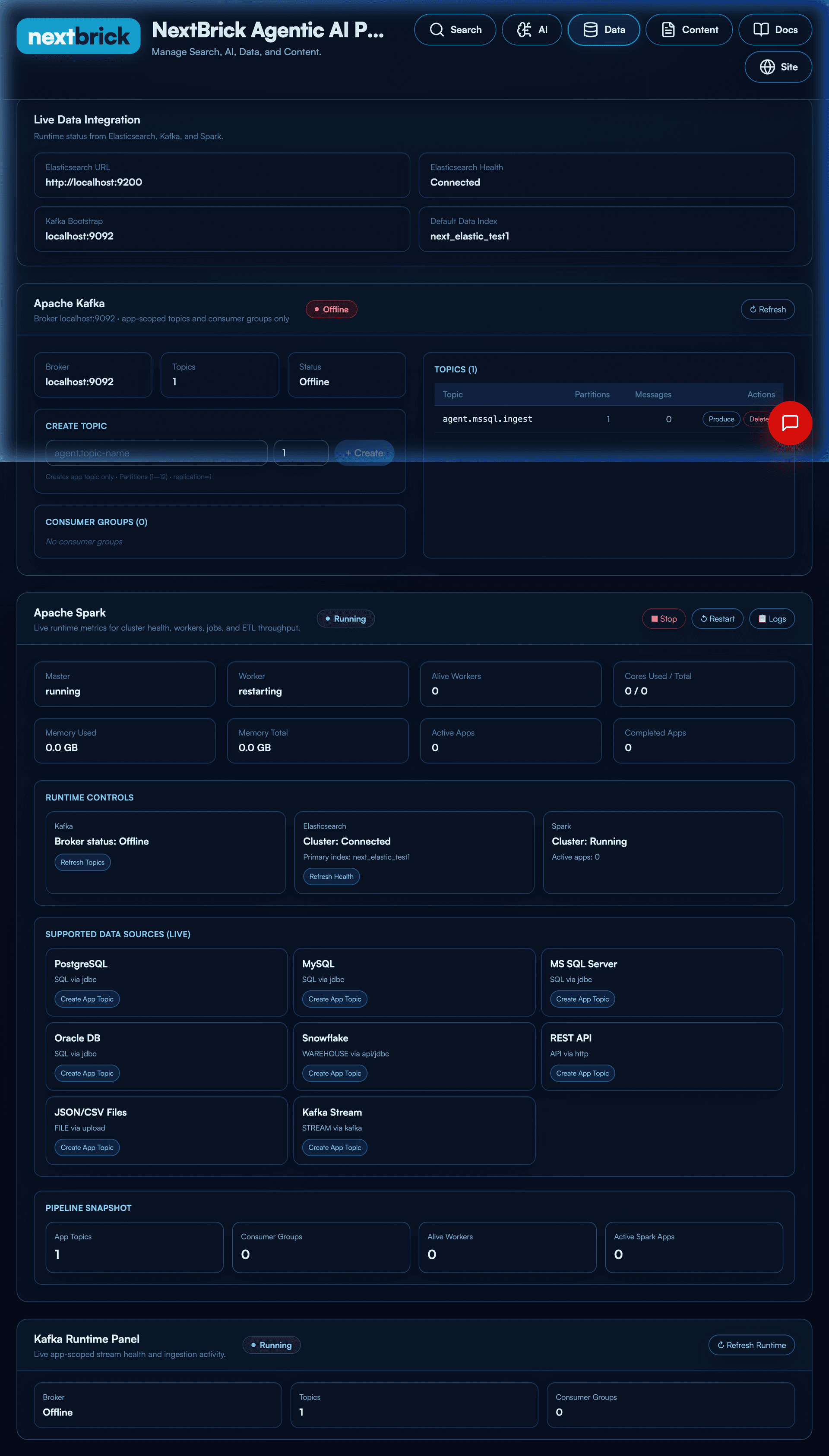Viewport: 829px width, 1456px height.
Task: Click the Cores Used / Total card
Action: click(704, 684)
